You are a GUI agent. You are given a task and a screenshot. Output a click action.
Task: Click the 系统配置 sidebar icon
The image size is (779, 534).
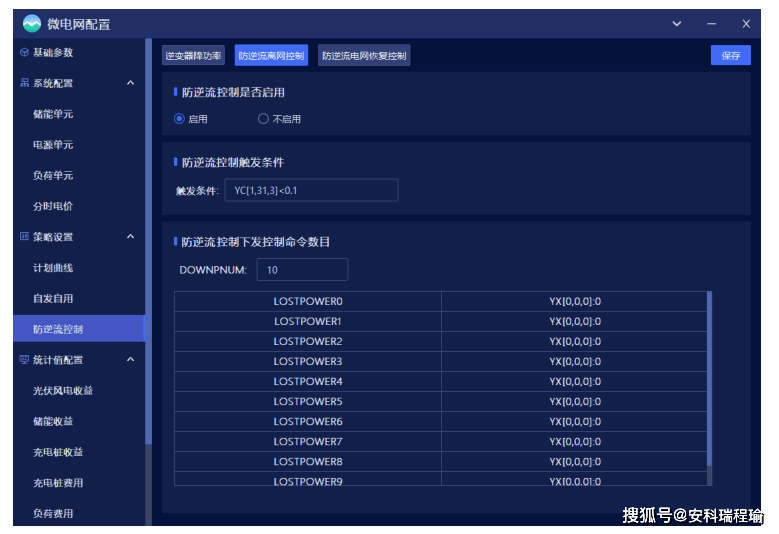pyautogui.click(x=24, y=83)
